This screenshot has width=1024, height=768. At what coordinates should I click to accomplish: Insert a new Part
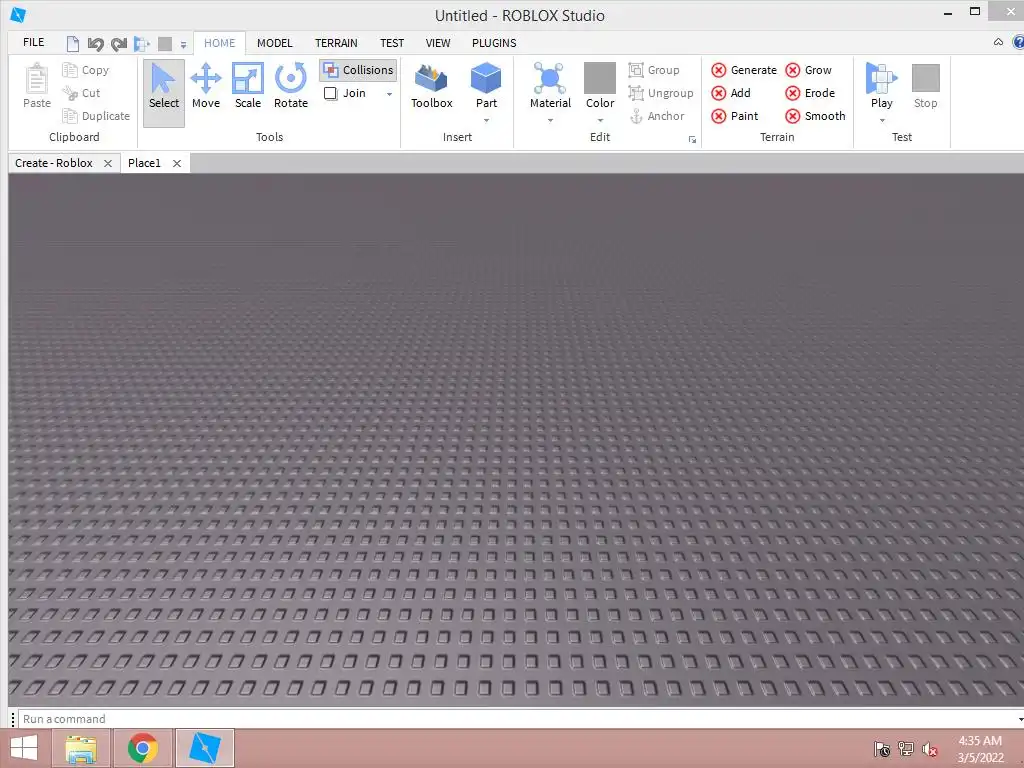486,85
